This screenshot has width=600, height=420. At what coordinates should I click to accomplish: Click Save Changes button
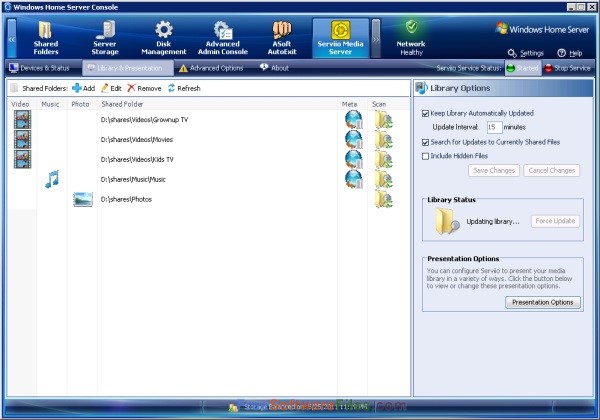[494, 171]
